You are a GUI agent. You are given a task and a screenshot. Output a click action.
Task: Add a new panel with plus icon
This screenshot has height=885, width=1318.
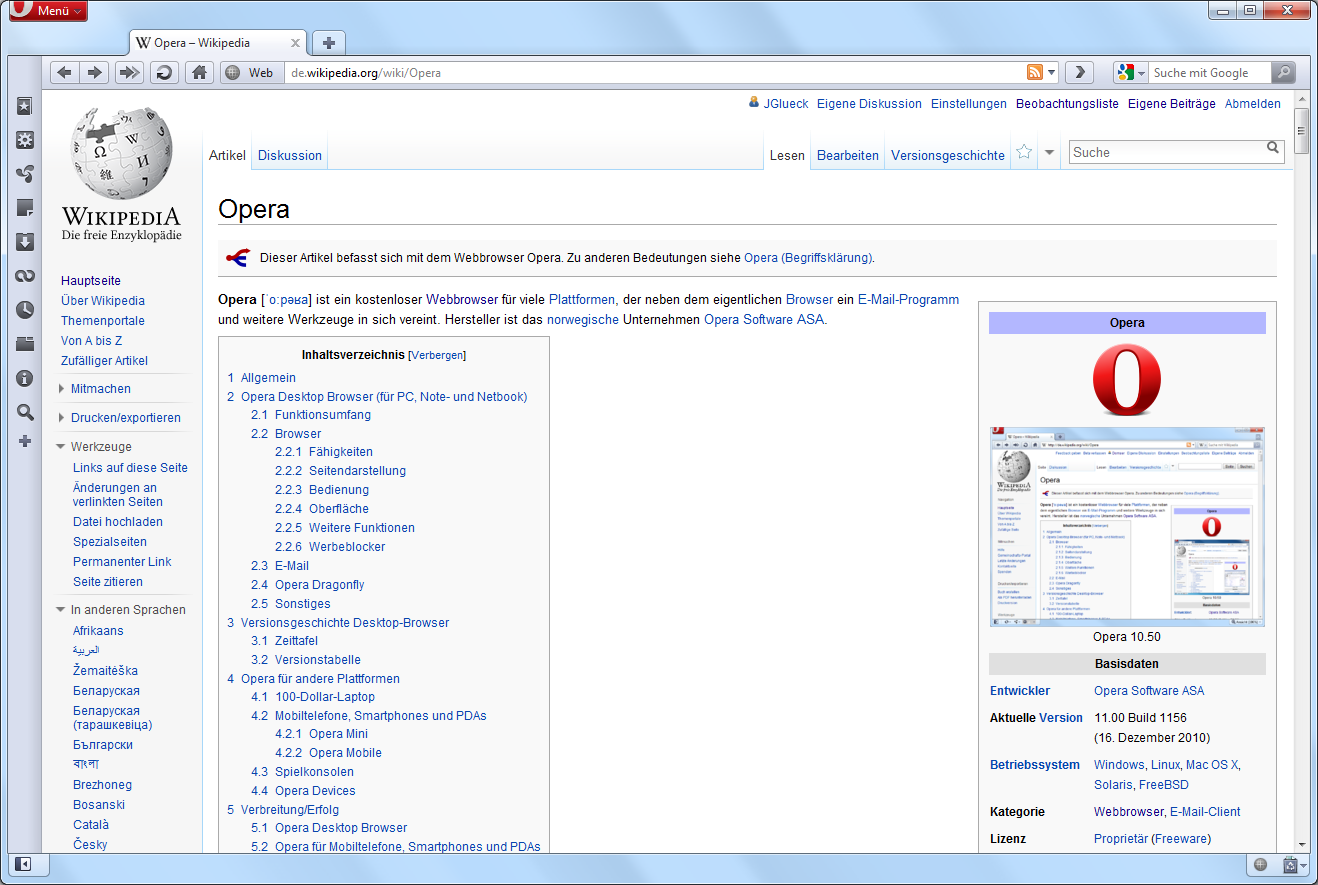[25, 441]
